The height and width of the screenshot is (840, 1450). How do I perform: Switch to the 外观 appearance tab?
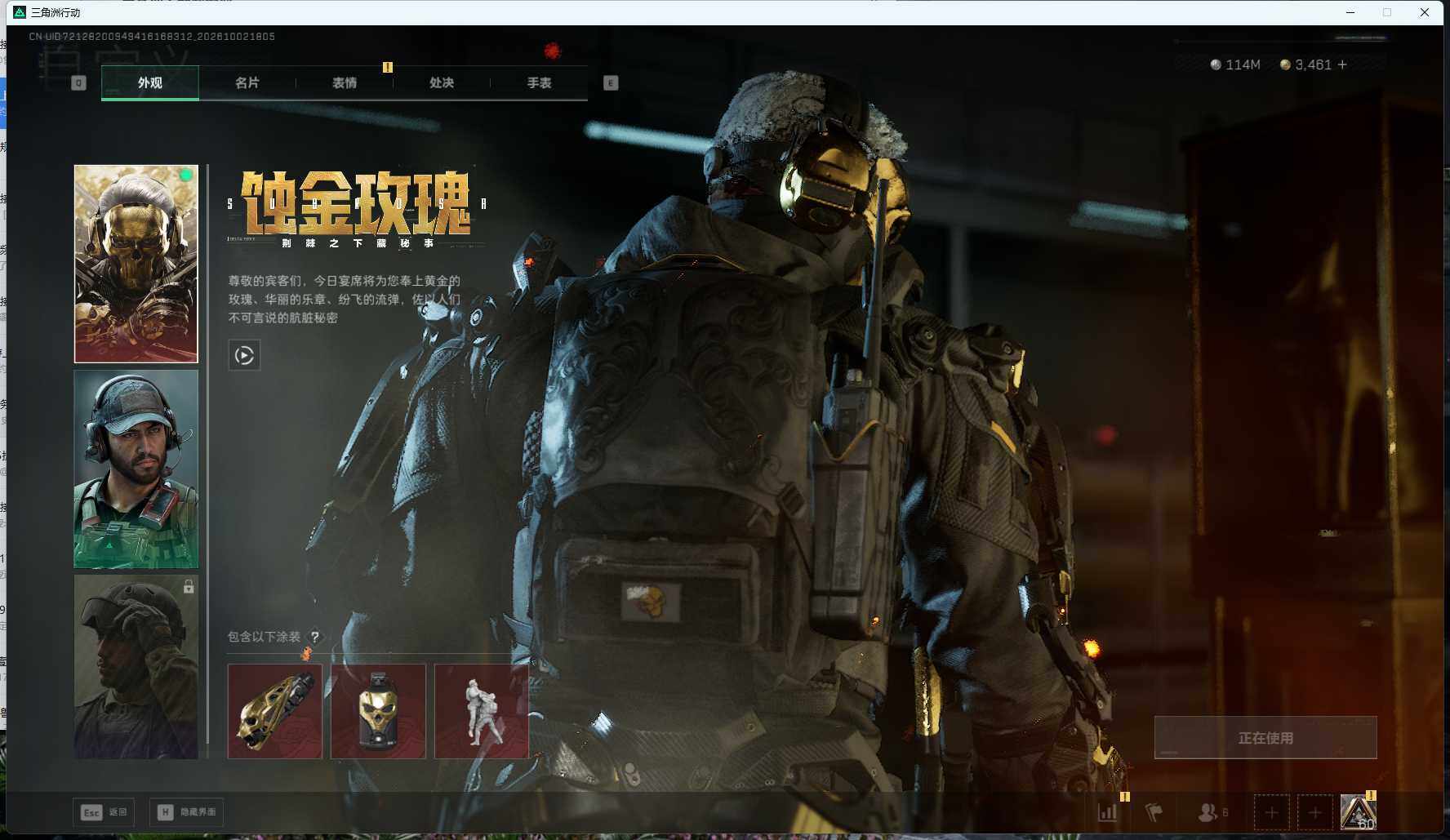click(x=149, y=82)
